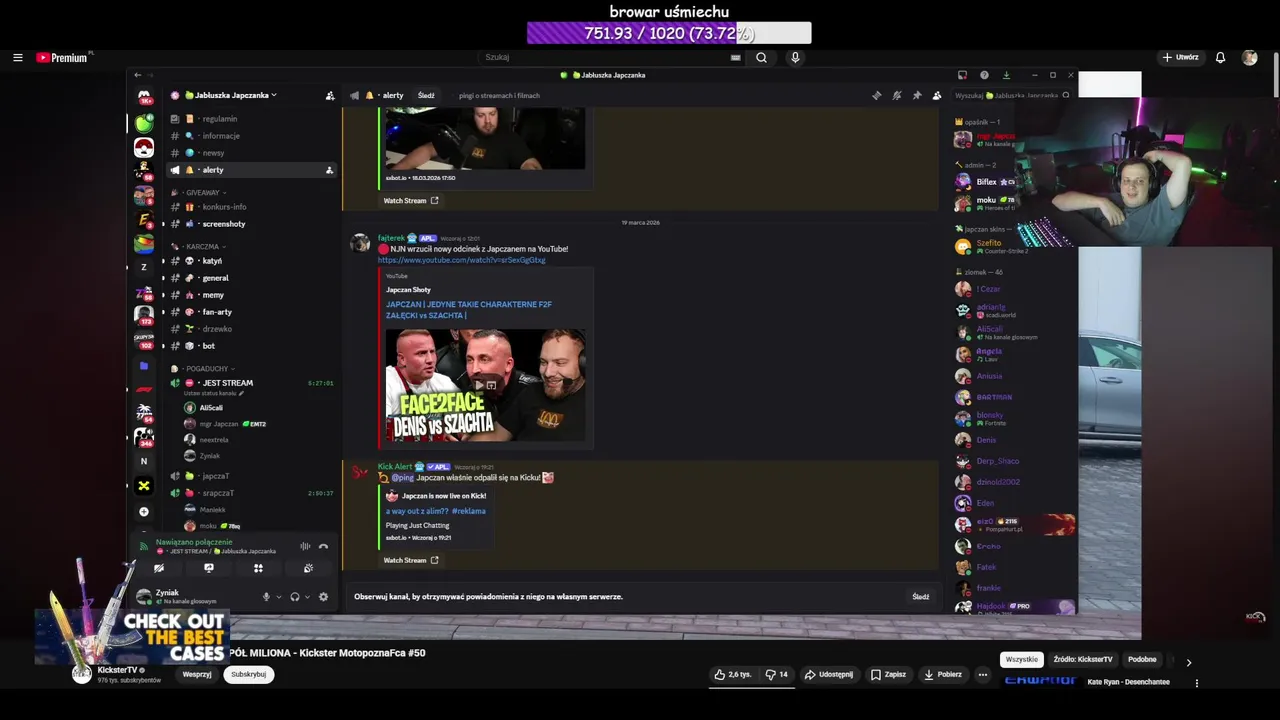Image resolution: width=1280 pixels, height=720 pixels.
Task: Open Discord help question mark icon
Action: [x=984, y=75]
